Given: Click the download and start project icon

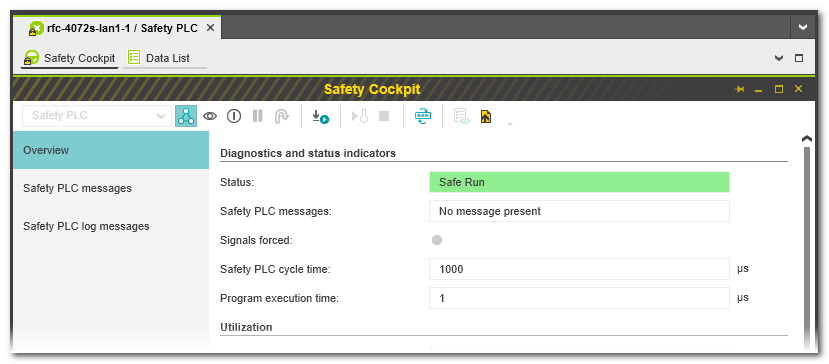Looking at the screenshot, I should coord(320,116).
